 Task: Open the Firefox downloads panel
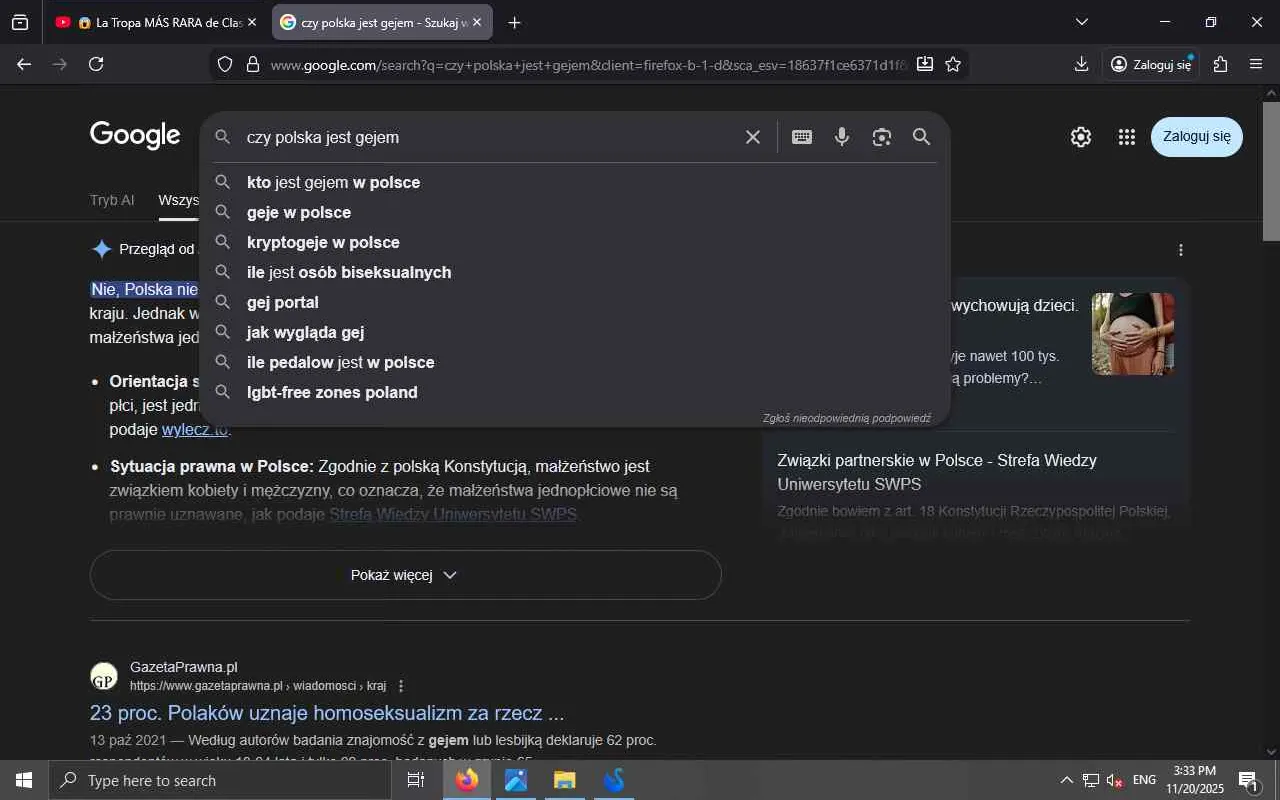(1081, 64)
